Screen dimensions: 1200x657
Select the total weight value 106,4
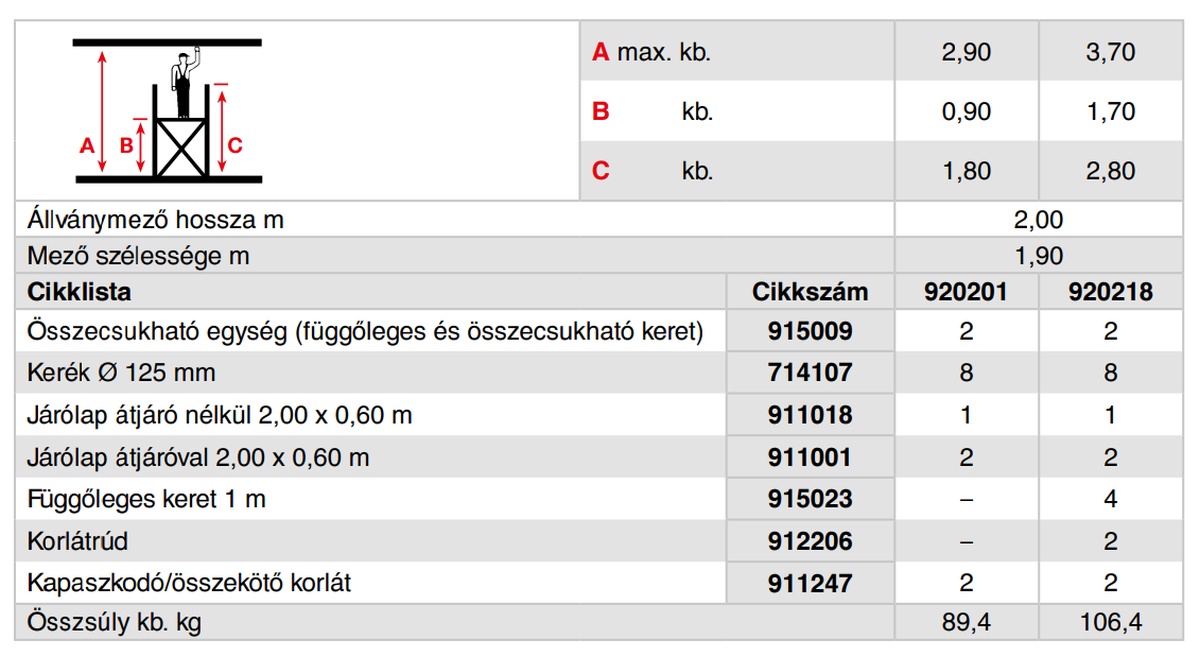pyautogui.click(x=1111, y=623)
